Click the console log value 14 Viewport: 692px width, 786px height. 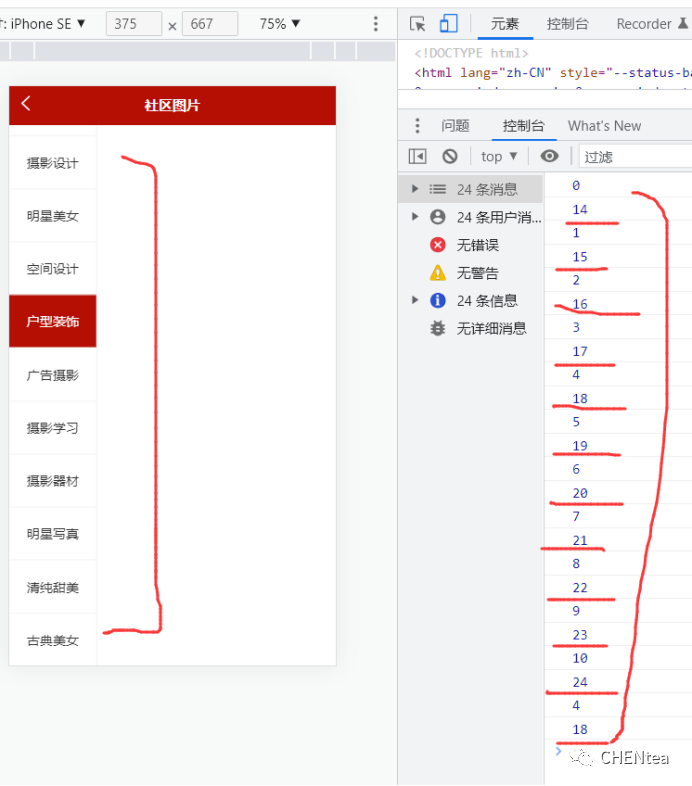[x=580, y=210]
